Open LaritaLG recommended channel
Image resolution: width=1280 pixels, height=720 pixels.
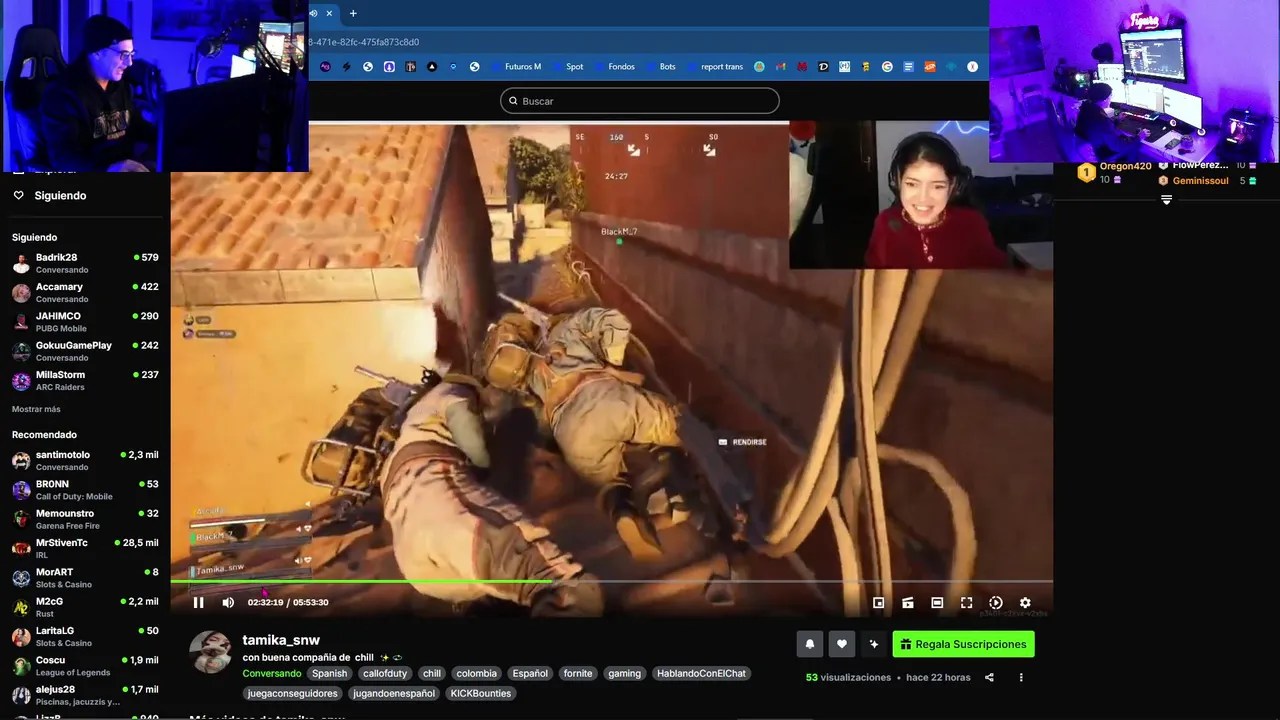[85, 636]
